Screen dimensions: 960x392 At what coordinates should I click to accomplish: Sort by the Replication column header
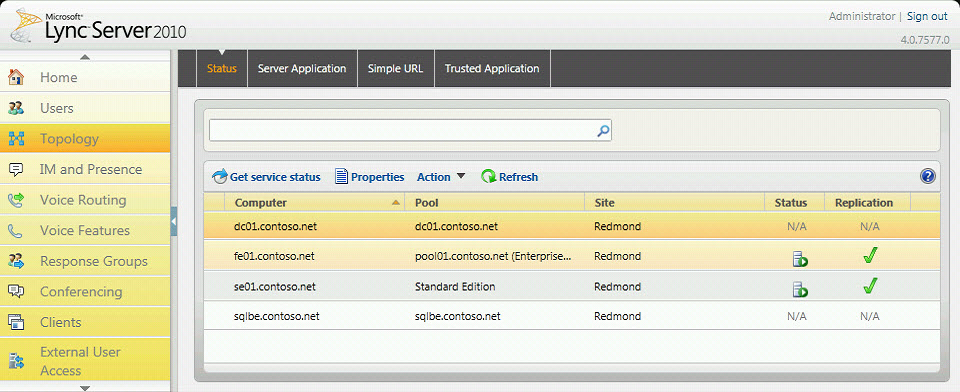pyautogui.click(x=868, y=203)
